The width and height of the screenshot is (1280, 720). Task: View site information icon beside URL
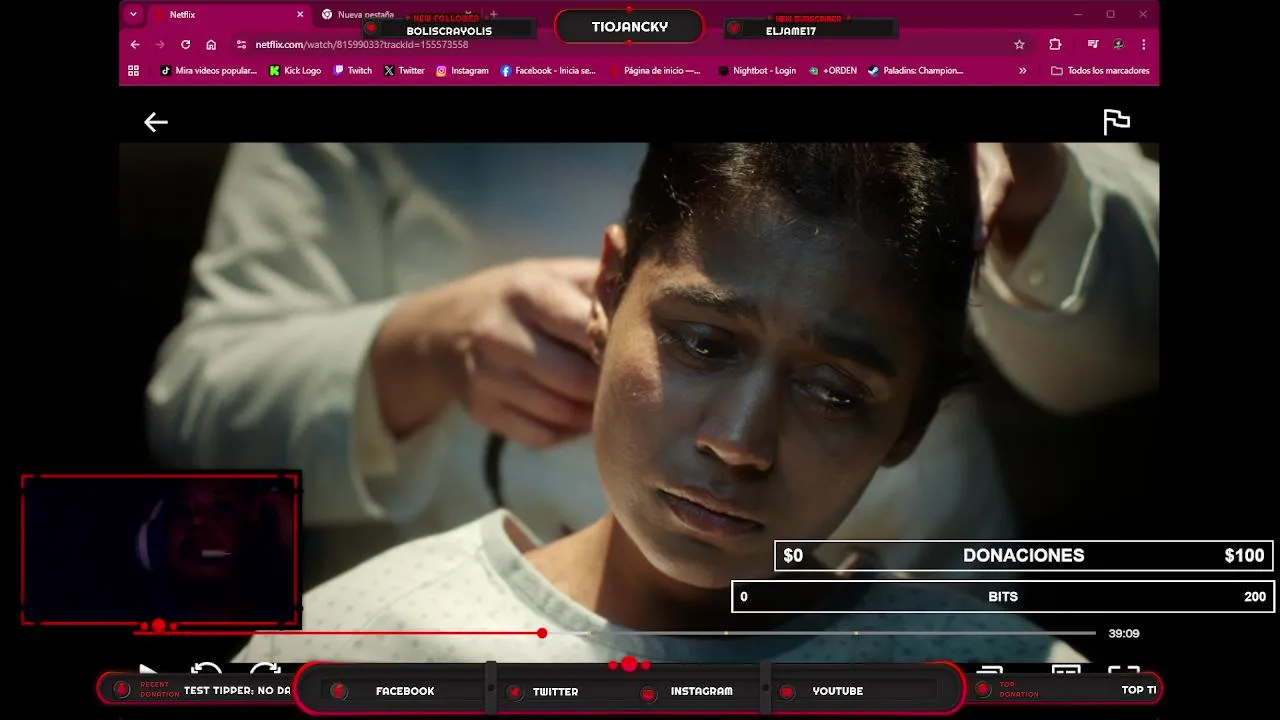coord(241,45)
